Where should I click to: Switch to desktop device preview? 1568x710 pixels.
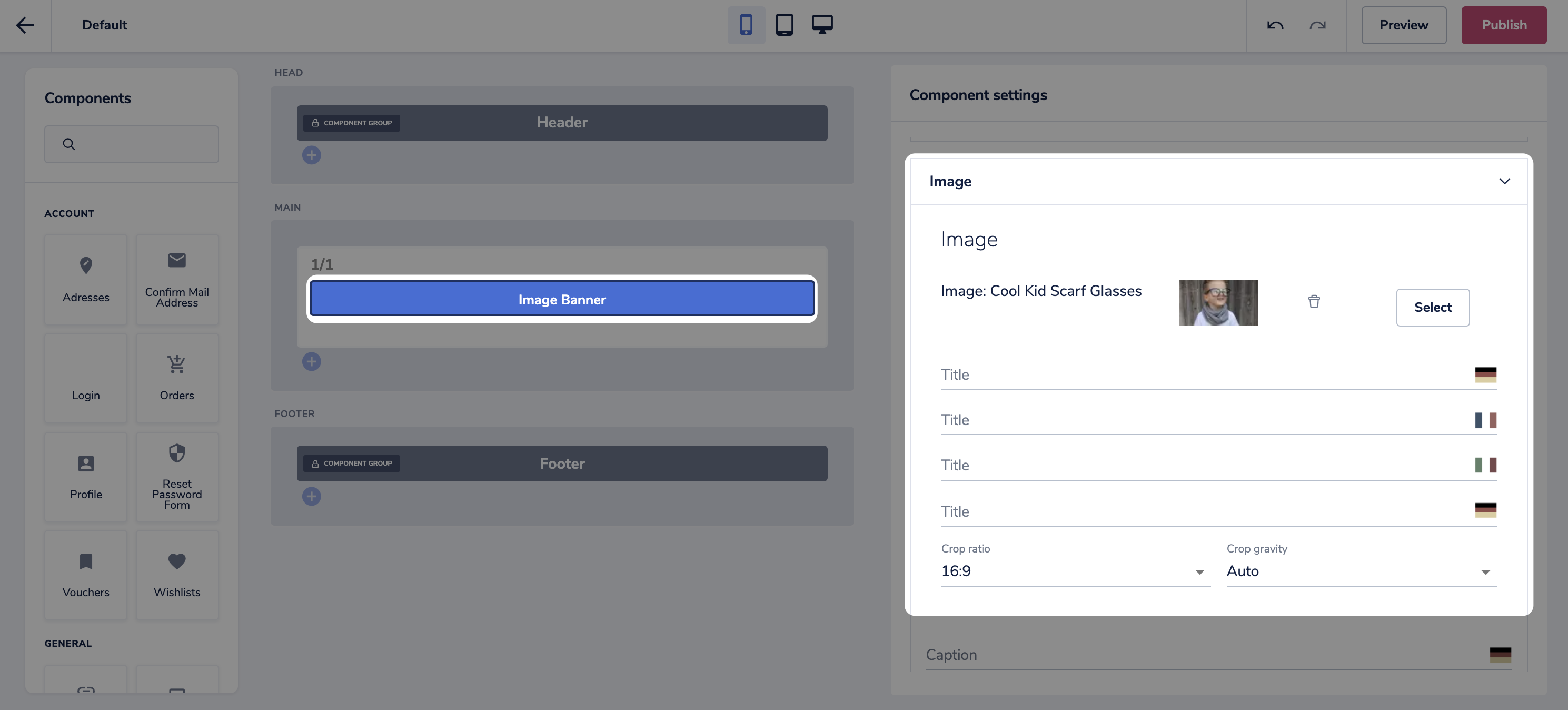(822, 25)
